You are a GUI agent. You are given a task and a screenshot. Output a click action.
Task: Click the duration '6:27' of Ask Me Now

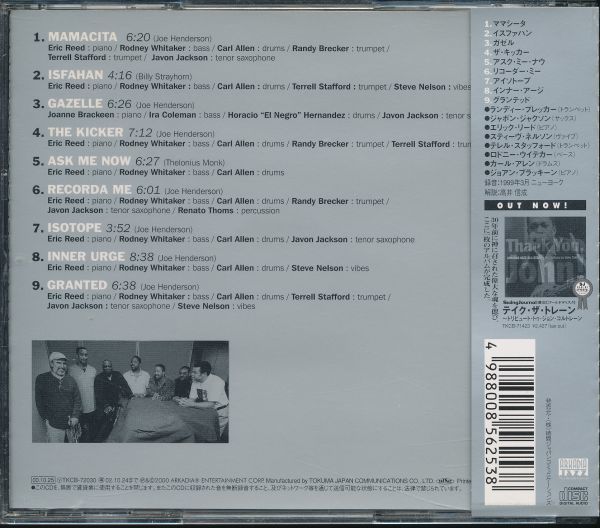coord(147,161)
